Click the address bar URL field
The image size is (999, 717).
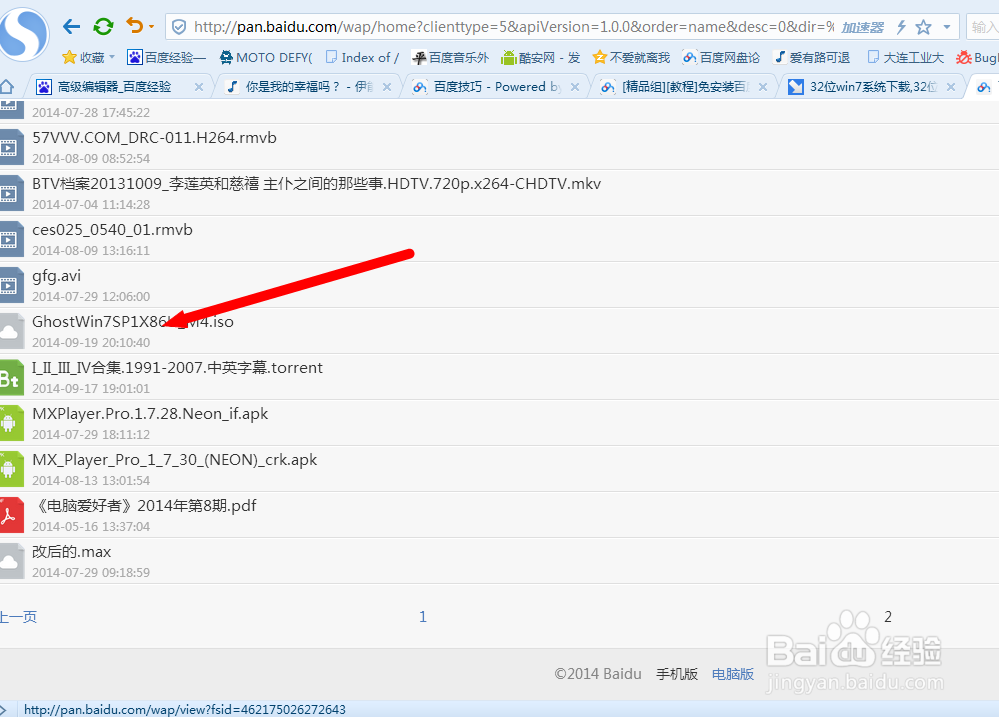point(514,27)
